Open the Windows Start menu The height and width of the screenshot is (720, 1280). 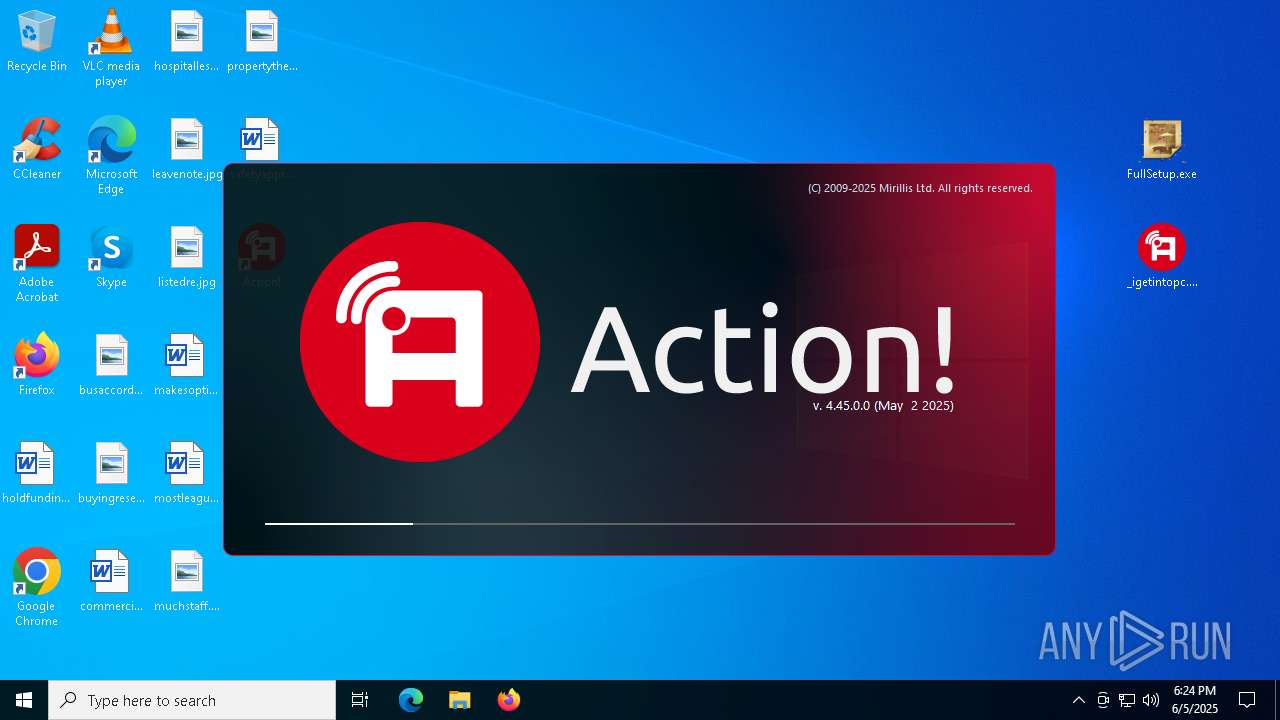coord(24,700)
